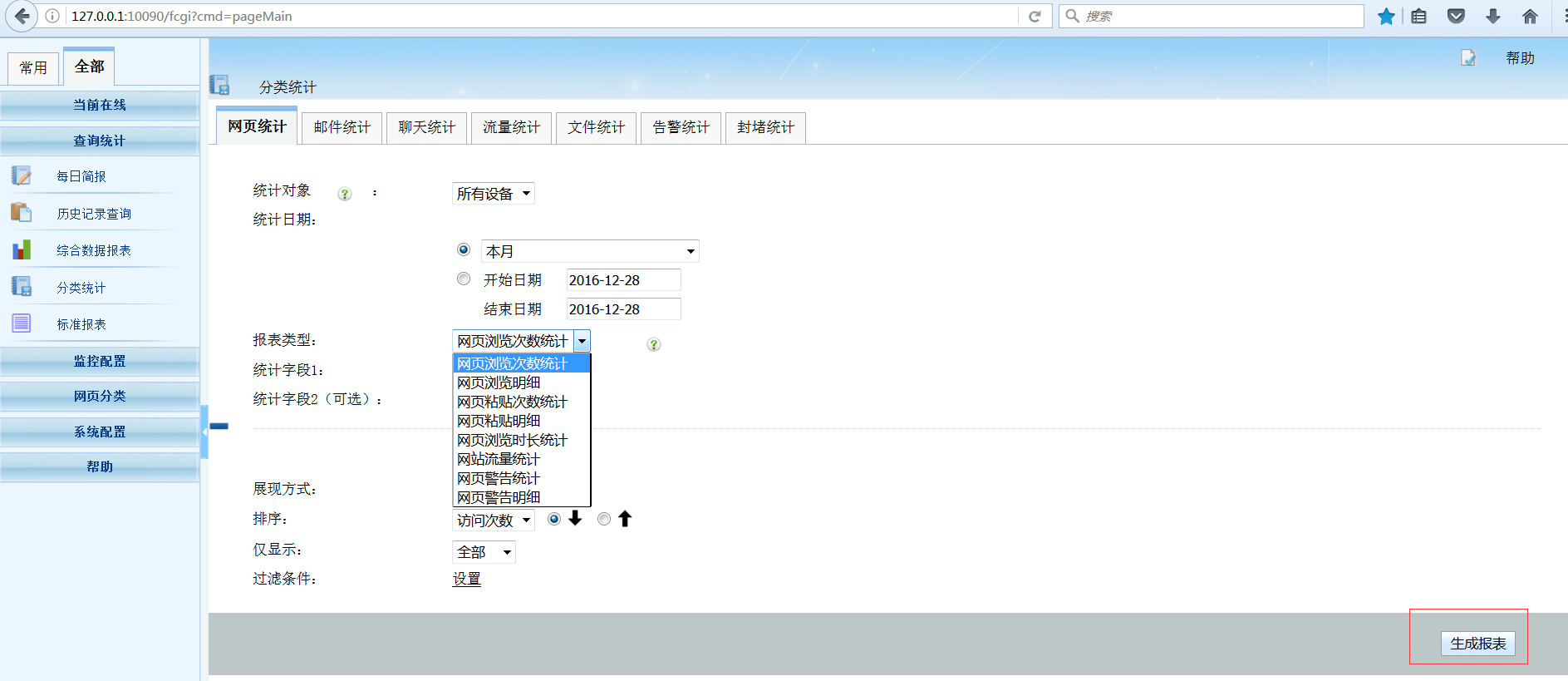Click the 历史记录查询 clipboard icon

(22, 213)
